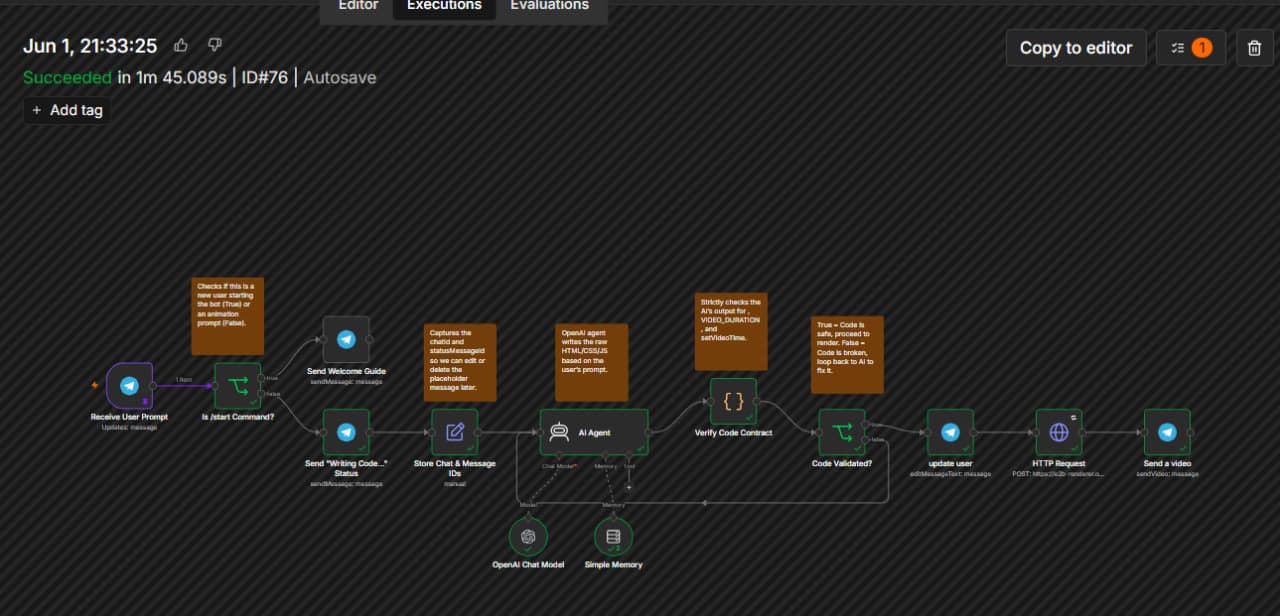Select the Store Chat & Message IDs node
This screenshot has width=1280, height=616.
455,432
